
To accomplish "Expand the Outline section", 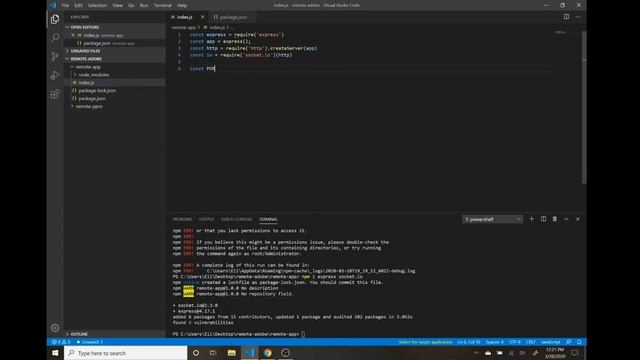I will click(x=79, y=334).
